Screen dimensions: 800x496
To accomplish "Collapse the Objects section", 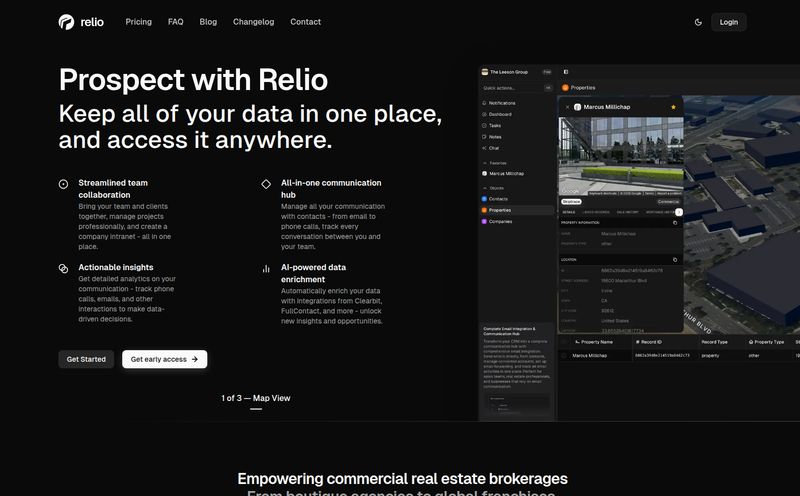I will 493,188.
